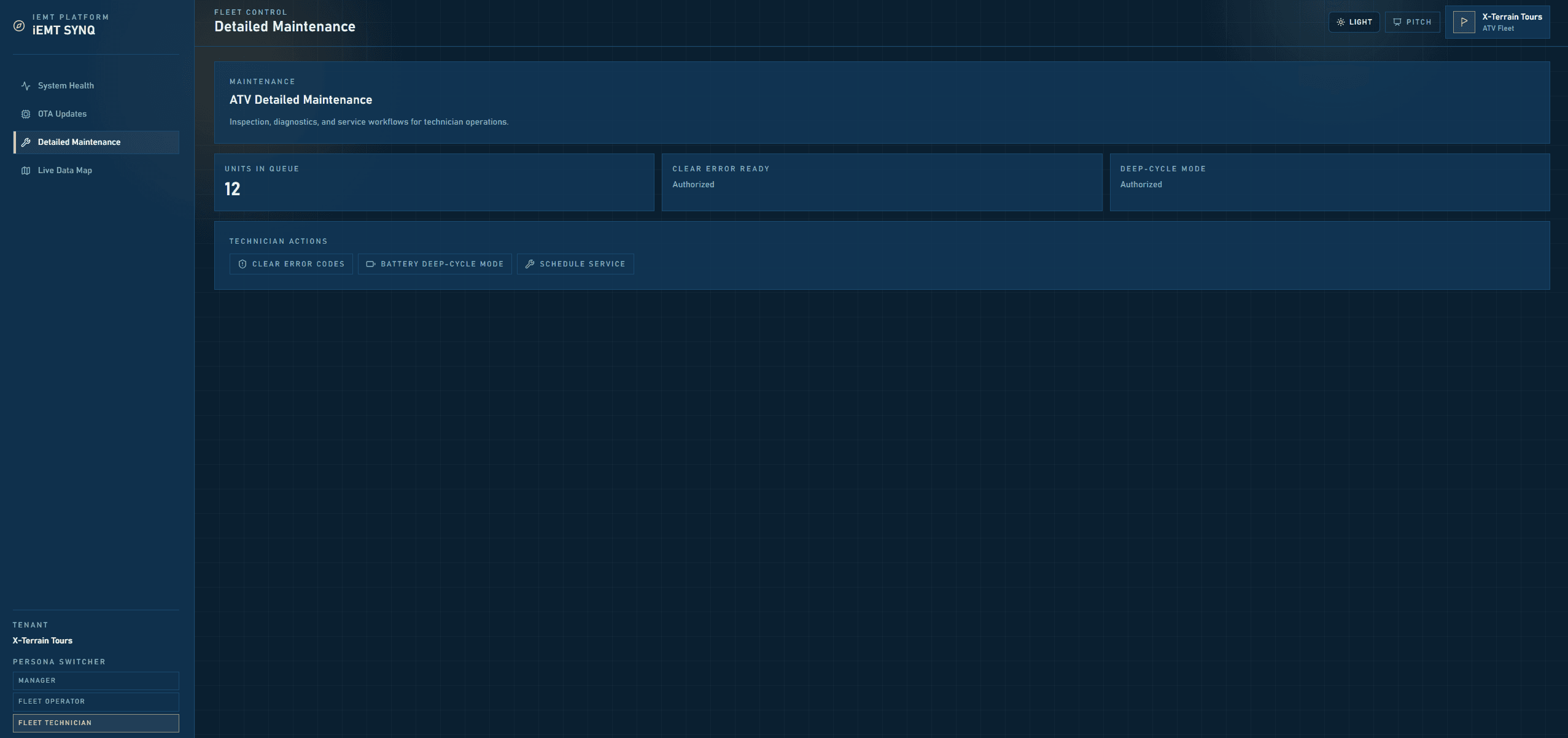The image size is (1568, 738).
Task: Navigate to Live Data Map
Action: point(64,171)
